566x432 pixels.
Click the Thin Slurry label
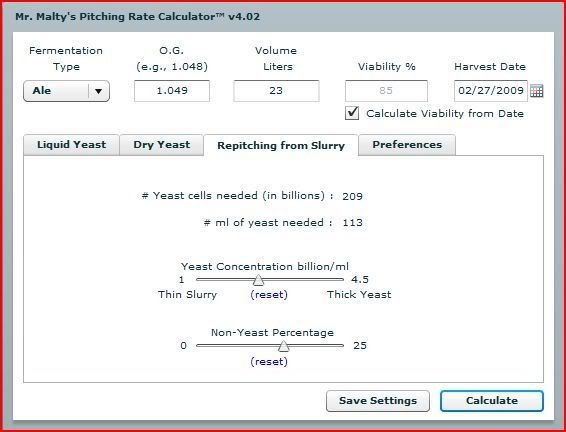187,294
